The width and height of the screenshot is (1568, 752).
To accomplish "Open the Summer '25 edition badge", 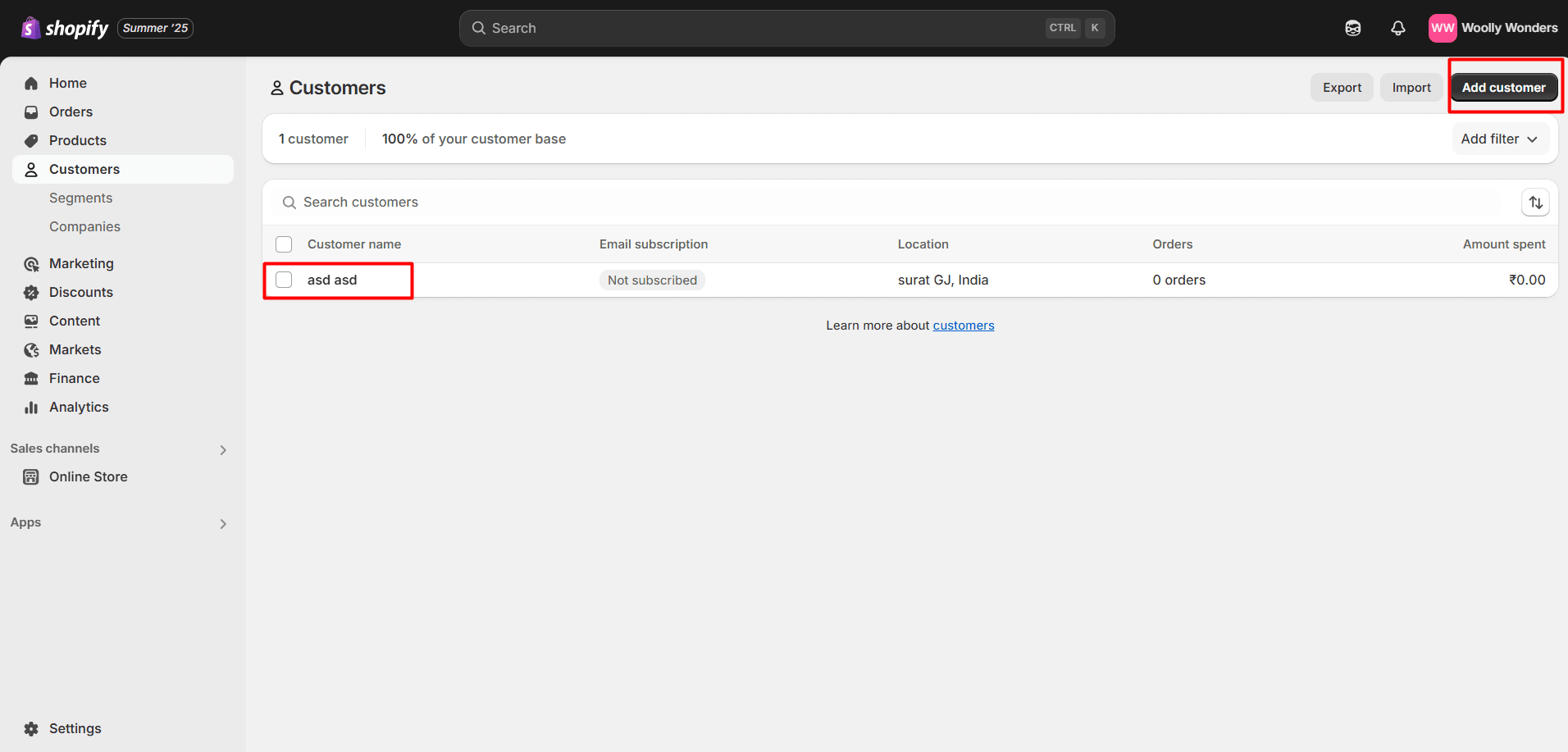I will [x=156, y=28].
